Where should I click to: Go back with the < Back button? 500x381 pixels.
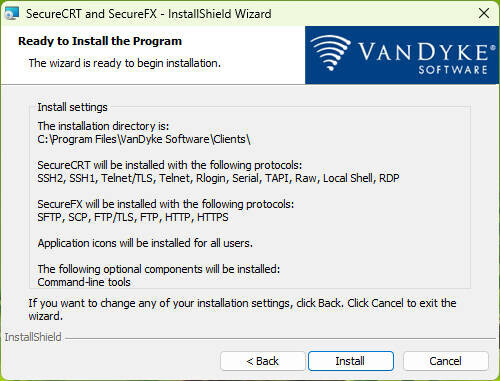point(262,361)
